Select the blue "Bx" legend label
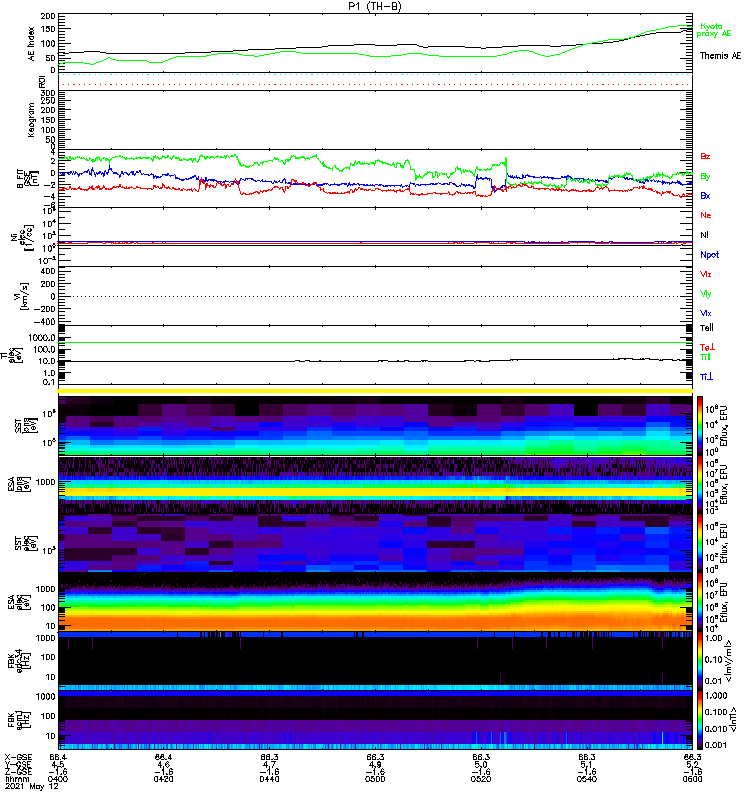 [705, 195]
